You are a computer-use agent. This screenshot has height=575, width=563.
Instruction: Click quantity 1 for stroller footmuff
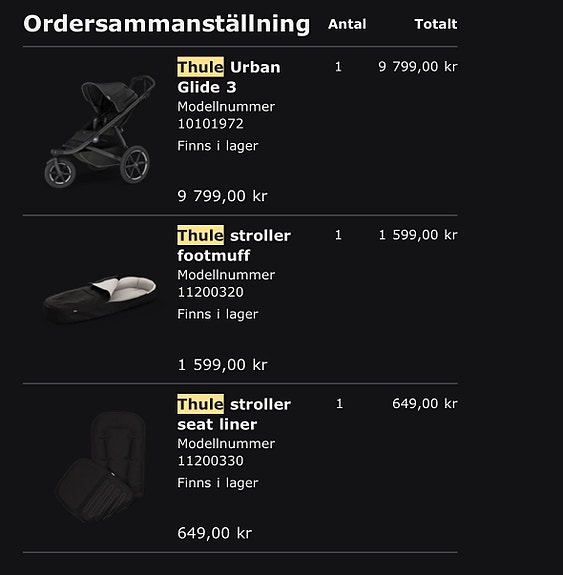(338, 235)
